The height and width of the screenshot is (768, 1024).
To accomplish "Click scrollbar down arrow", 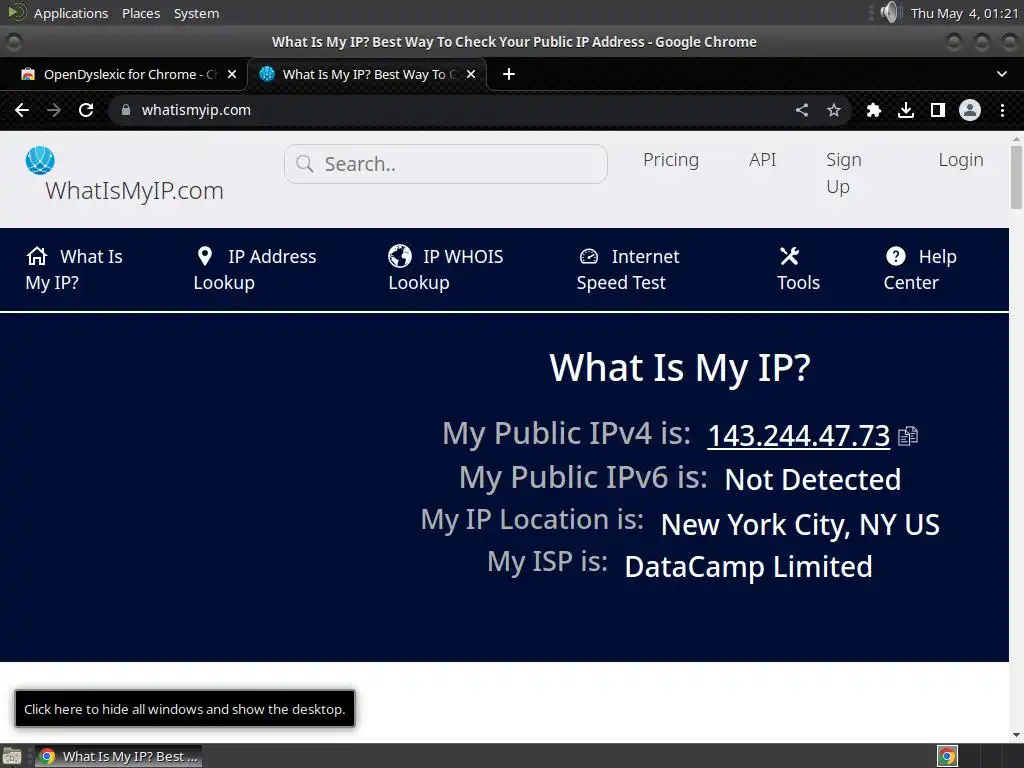I will click(1016, 735).
